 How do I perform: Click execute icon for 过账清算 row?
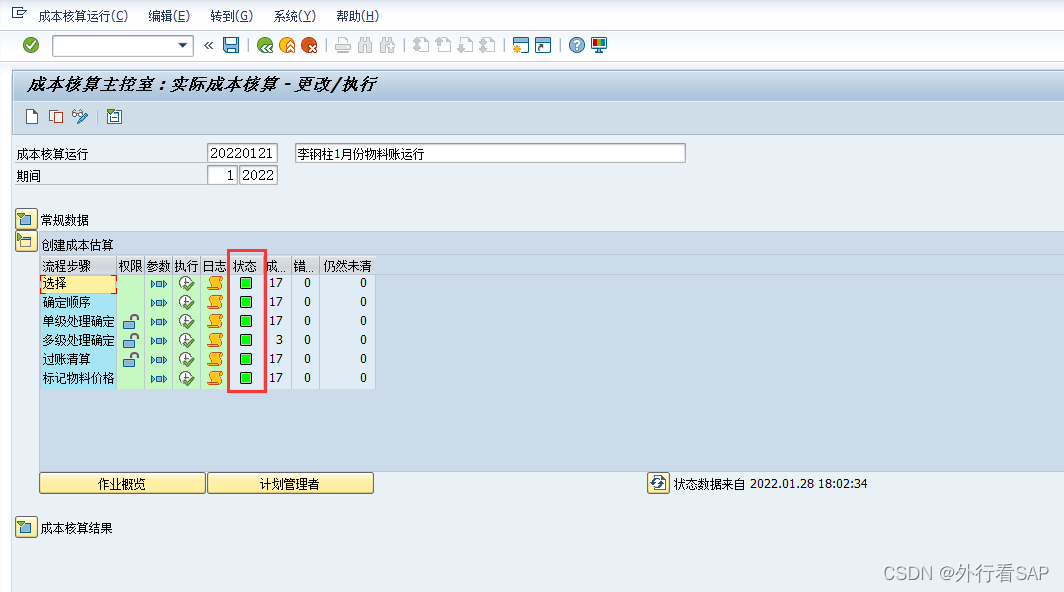(187, 359)
